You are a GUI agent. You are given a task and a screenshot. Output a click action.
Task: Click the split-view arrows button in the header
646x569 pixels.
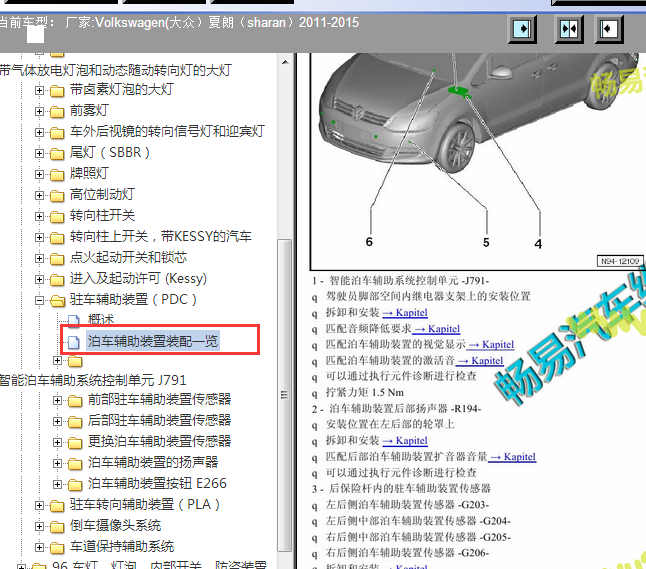click(x=569, y=29)
